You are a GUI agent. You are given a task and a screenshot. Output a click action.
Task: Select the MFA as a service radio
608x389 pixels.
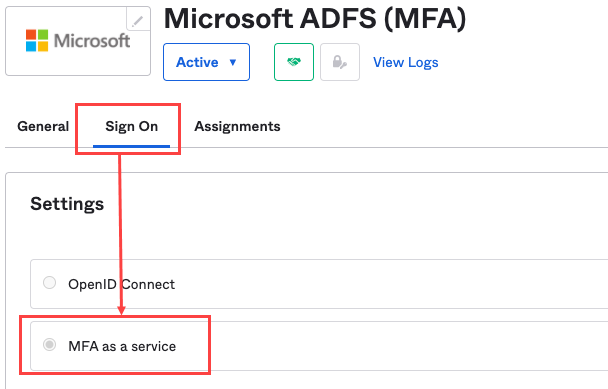tap(49, 344)
